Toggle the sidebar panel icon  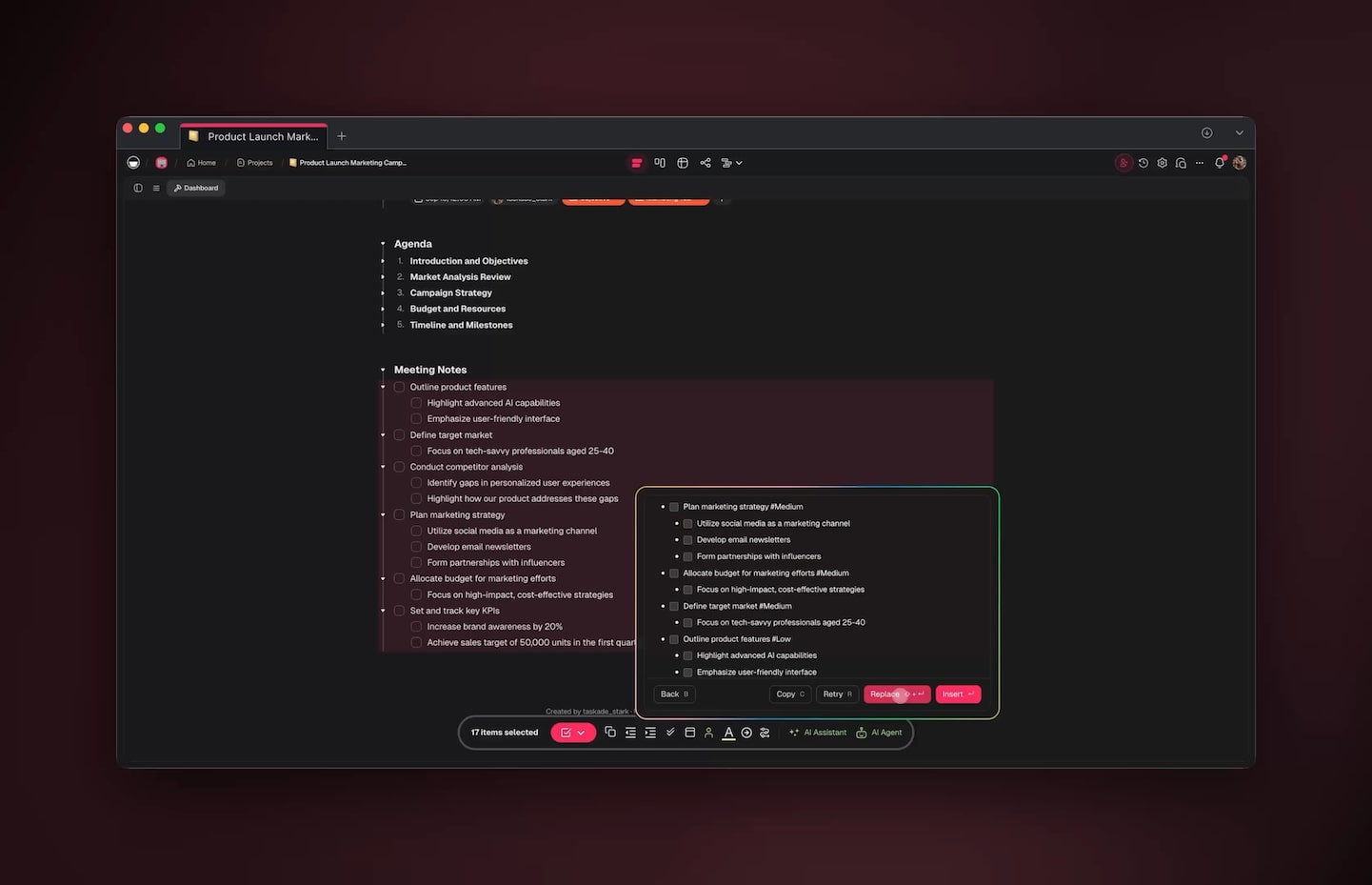(138, 188)
